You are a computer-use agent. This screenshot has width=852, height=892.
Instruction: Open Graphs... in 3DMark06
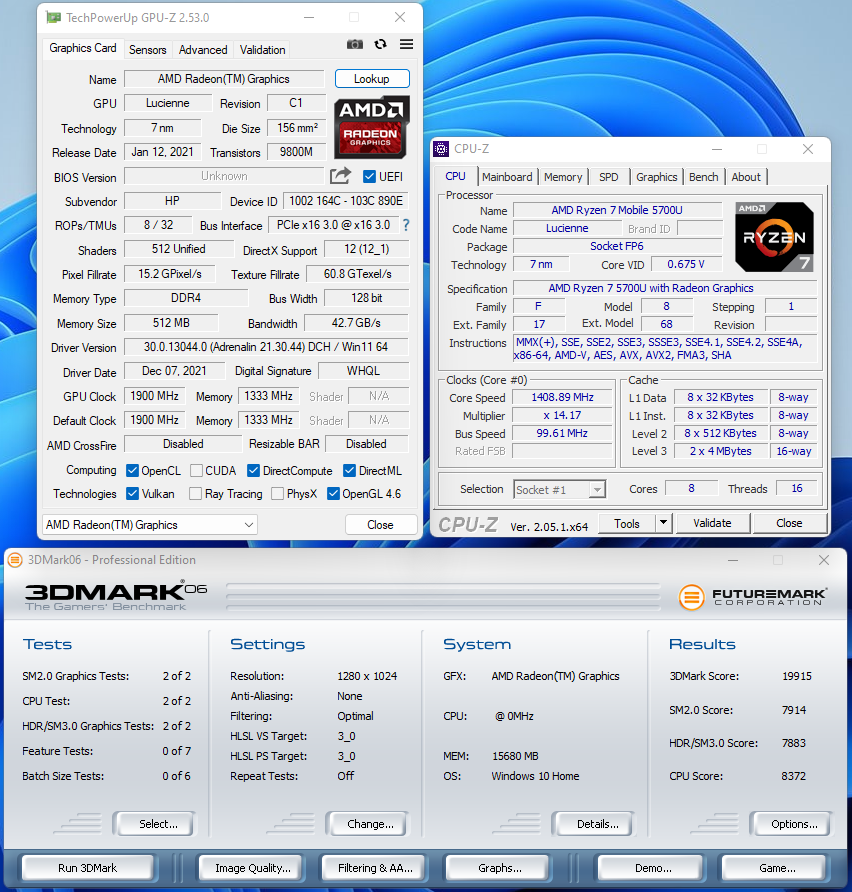coord(498,868)
